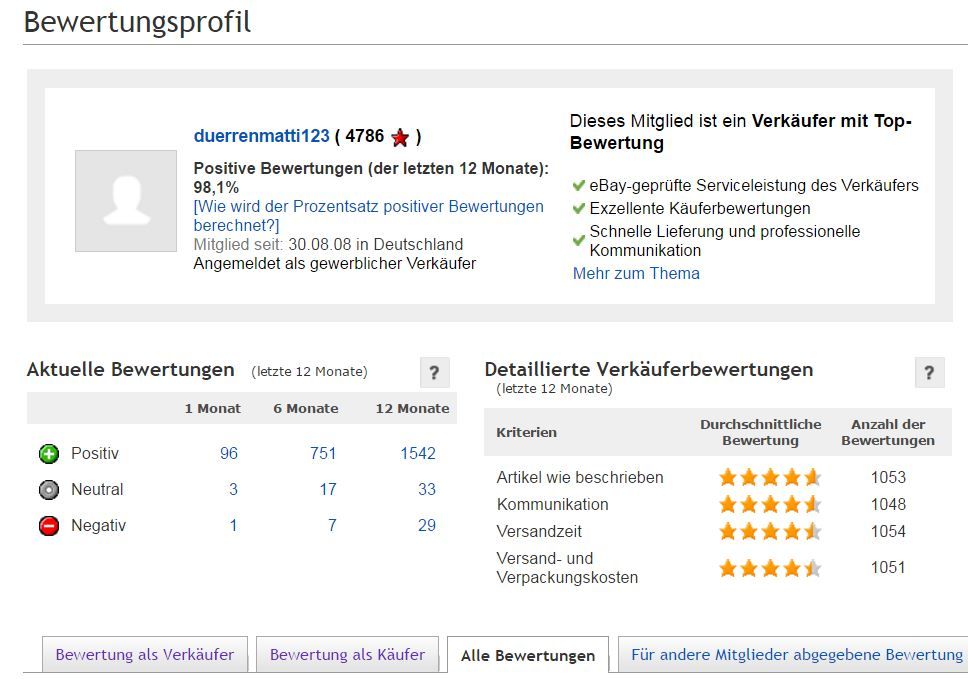Switch to Bewertung als Käufer tab

click(x=347, y=655)
